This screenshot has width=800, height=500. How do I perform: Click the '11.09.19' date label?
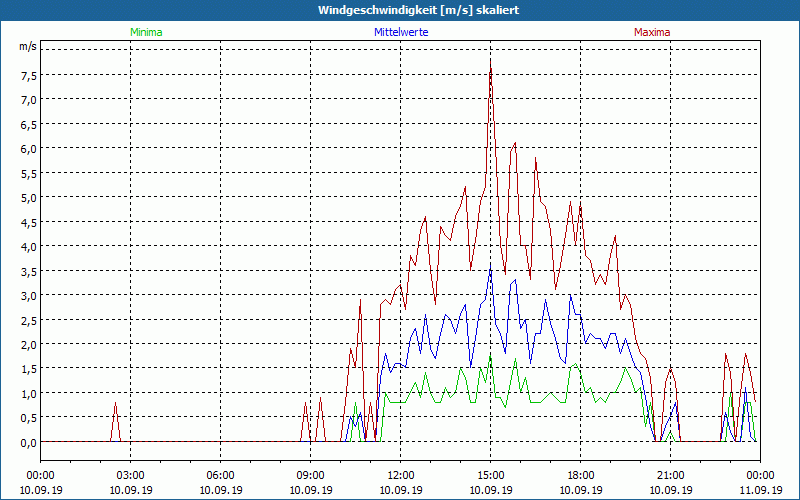tap(760, 490)
